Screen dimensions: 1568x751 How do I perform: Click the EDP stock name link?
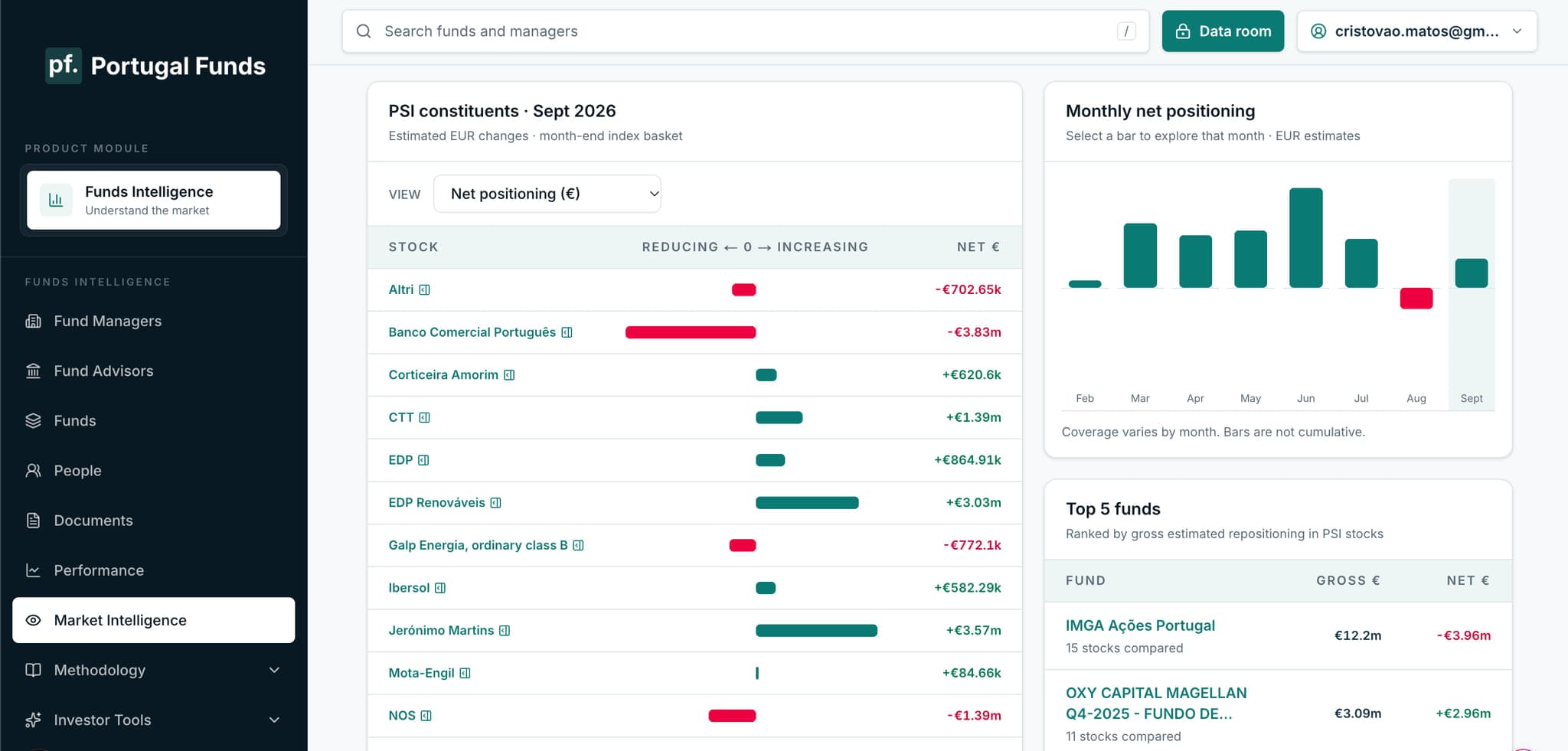point(400,460)
